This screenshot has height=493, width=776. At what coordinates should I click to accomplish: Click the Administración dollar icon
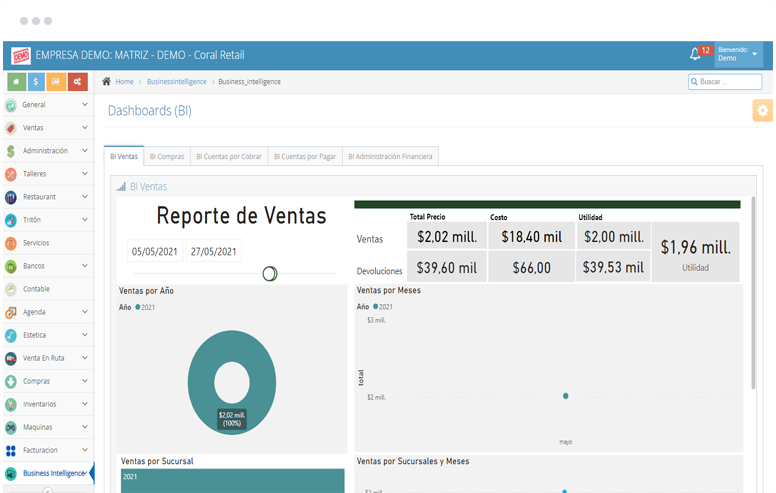coord(11,151)
